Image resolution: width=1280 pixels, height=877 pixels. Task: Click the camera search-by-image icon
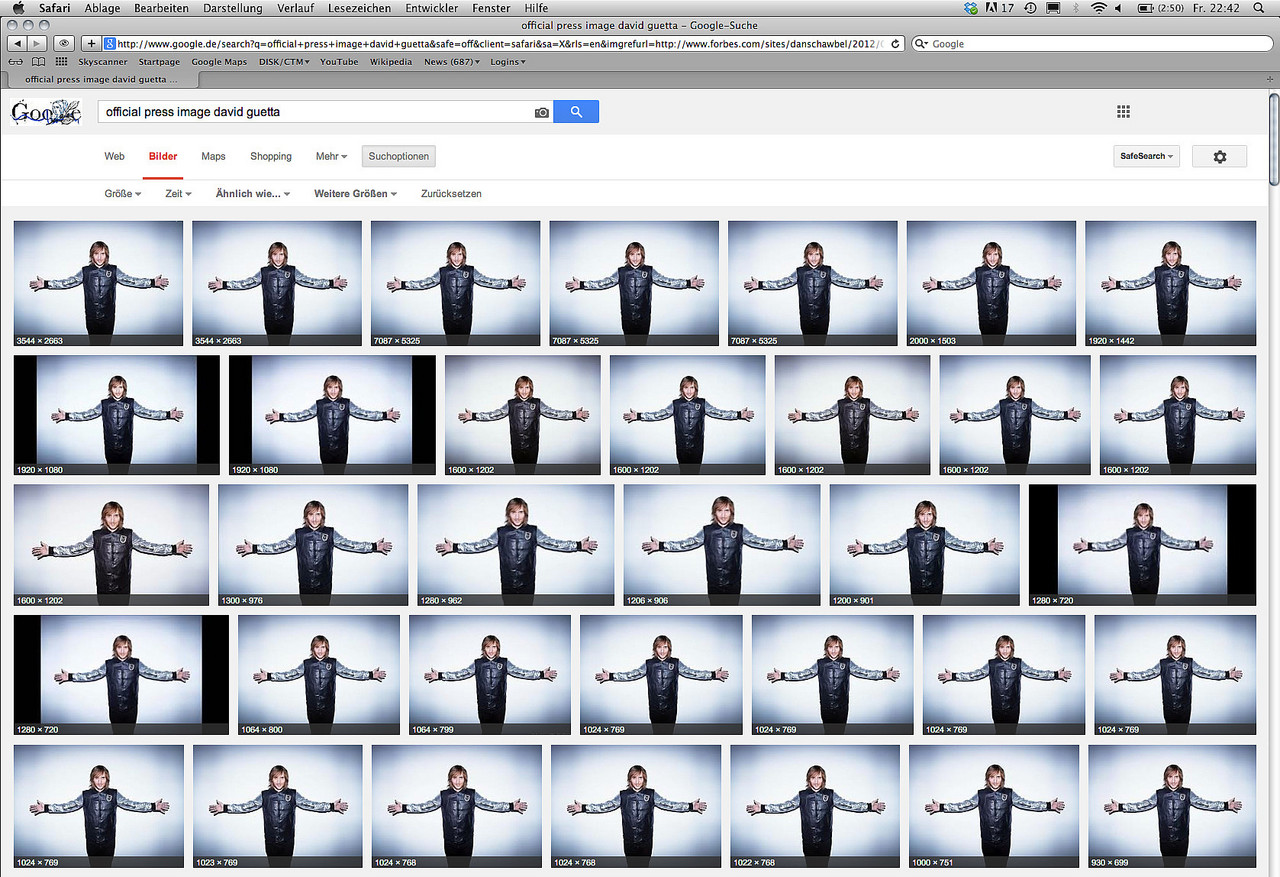pyautogui.click(x=541, y=113)
